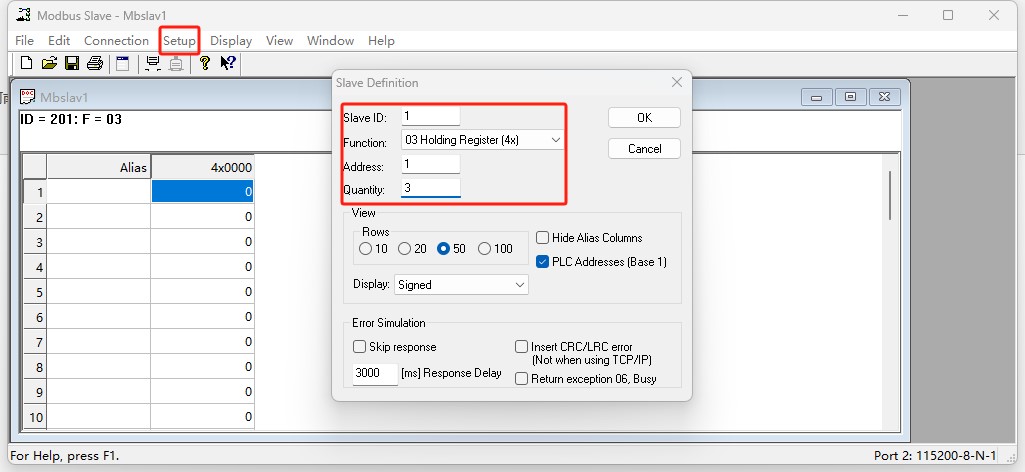Close the Slave Definition dialog
1025x472 pixels.
click(677, 82)
